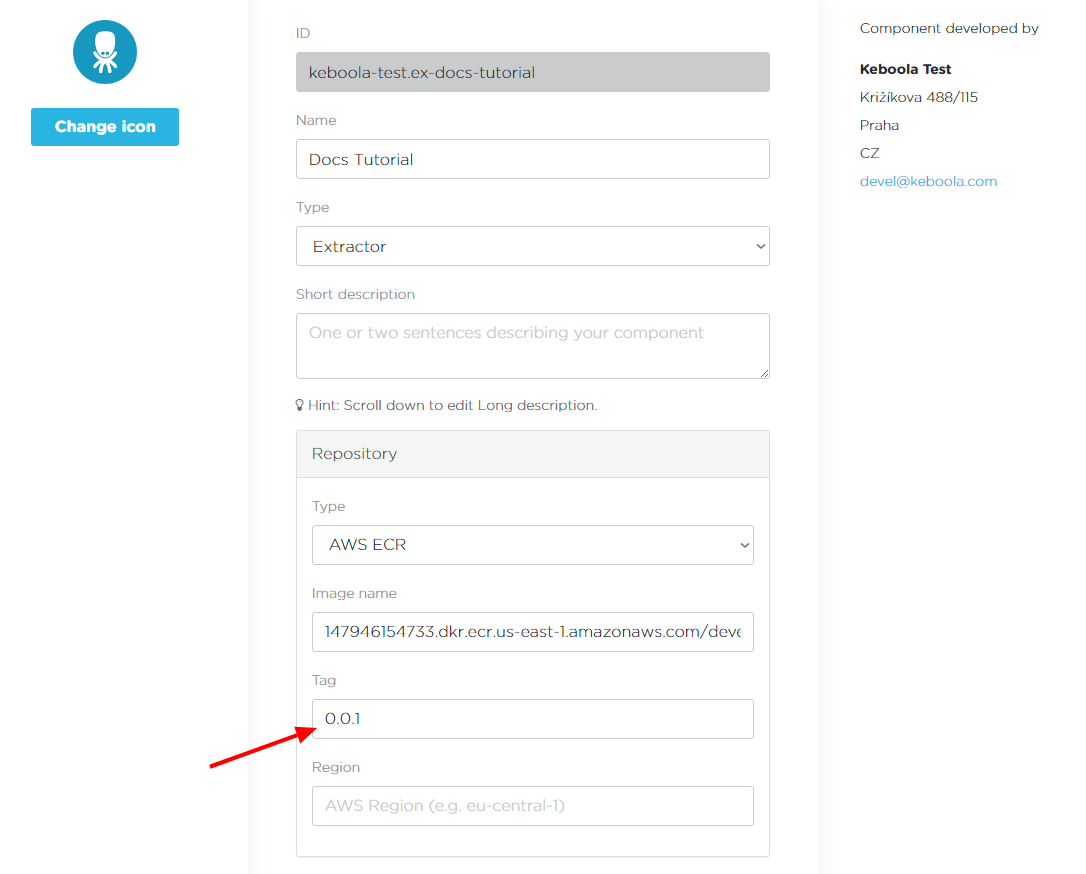The height and width of the screenshot is (874, 1086).
Task: Click the Tag field containing 0.0.1
Action: (x=533, y=719)
